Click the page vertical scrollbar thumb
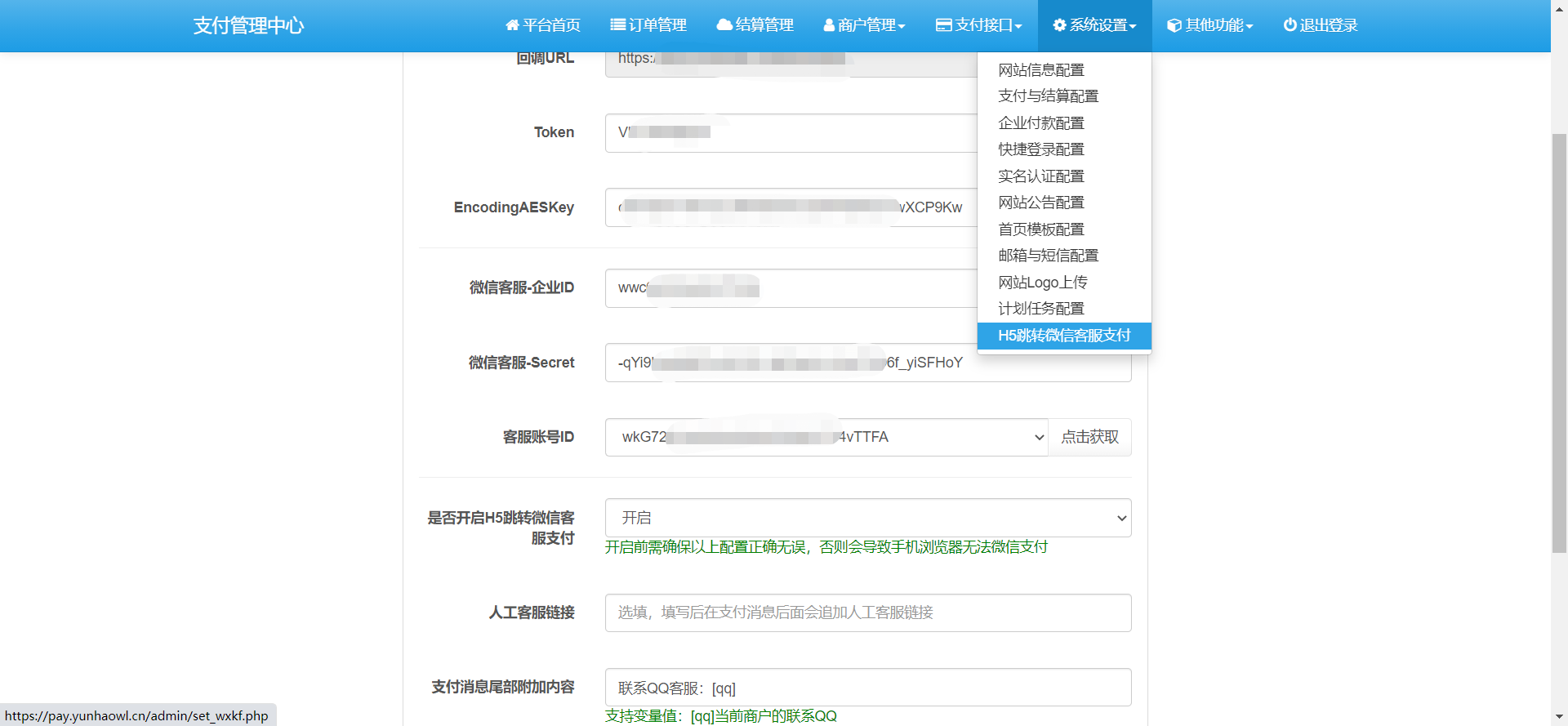Screen dimensions: 1568x726 click(1559, 343)
